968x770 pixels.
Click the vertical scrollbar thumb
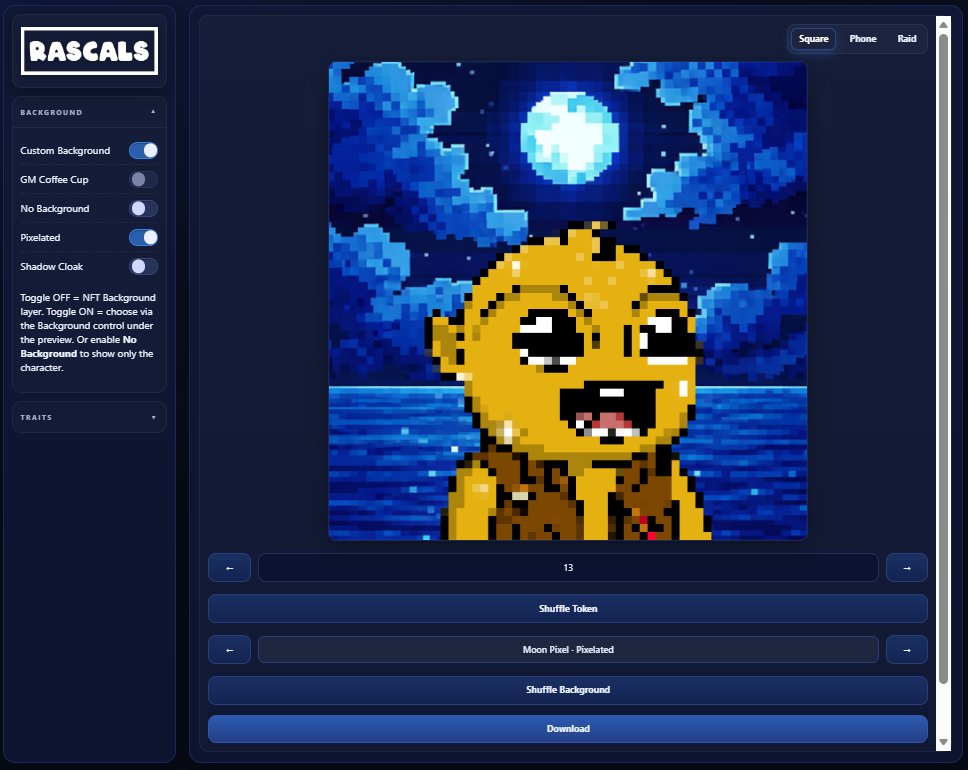[x=943, y=359]
